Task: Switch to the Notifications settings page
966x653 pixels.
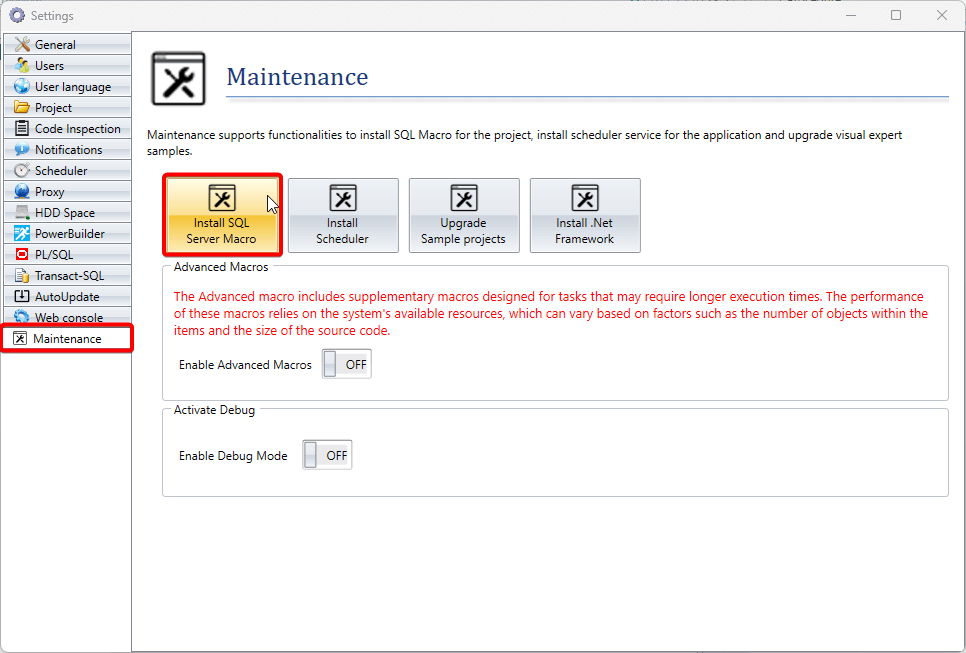Action: pyautogui.click(x=68, y=150)
